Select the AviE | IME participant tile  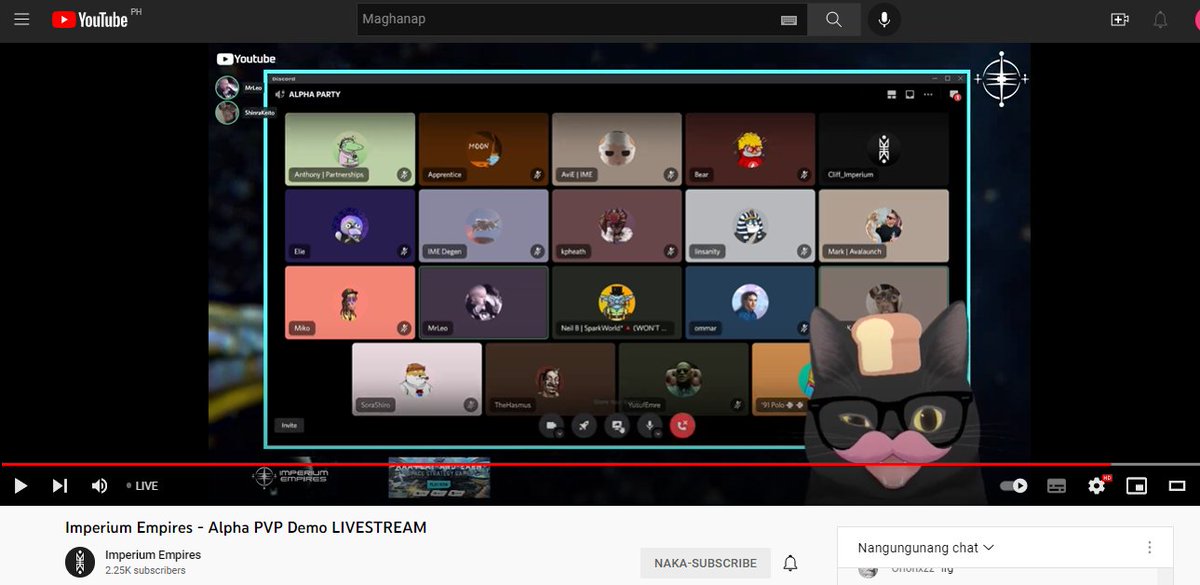(617, 149)
